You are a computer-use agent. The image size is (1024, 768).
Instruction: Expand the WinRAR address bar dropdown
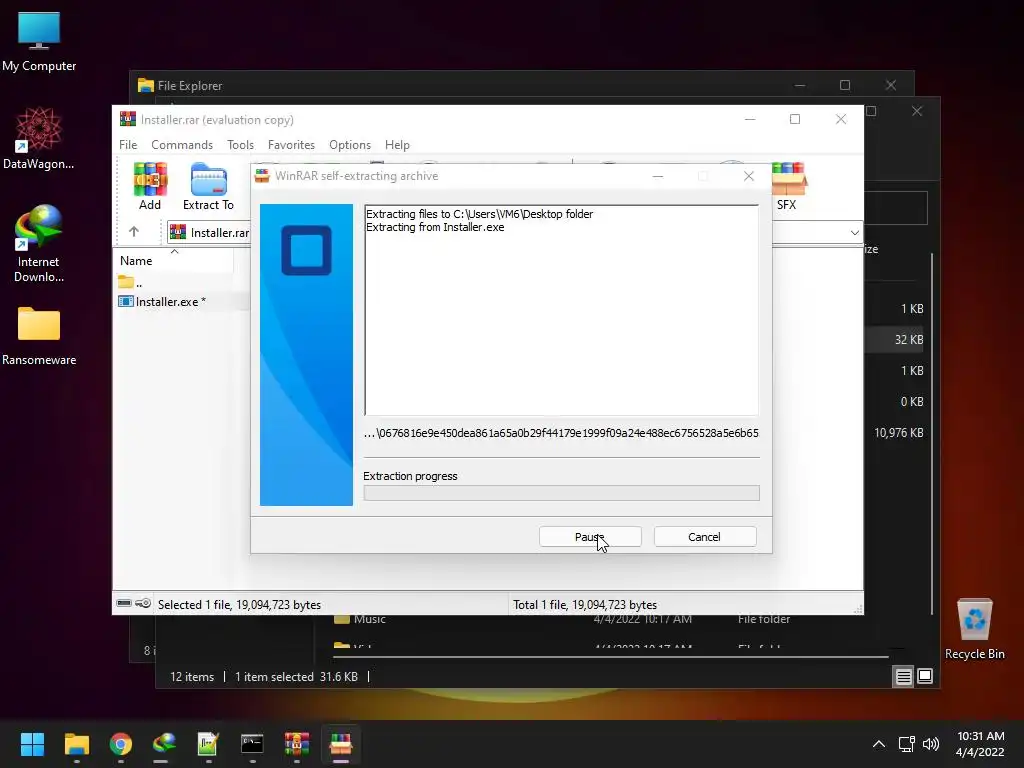(x=854, y=232)
